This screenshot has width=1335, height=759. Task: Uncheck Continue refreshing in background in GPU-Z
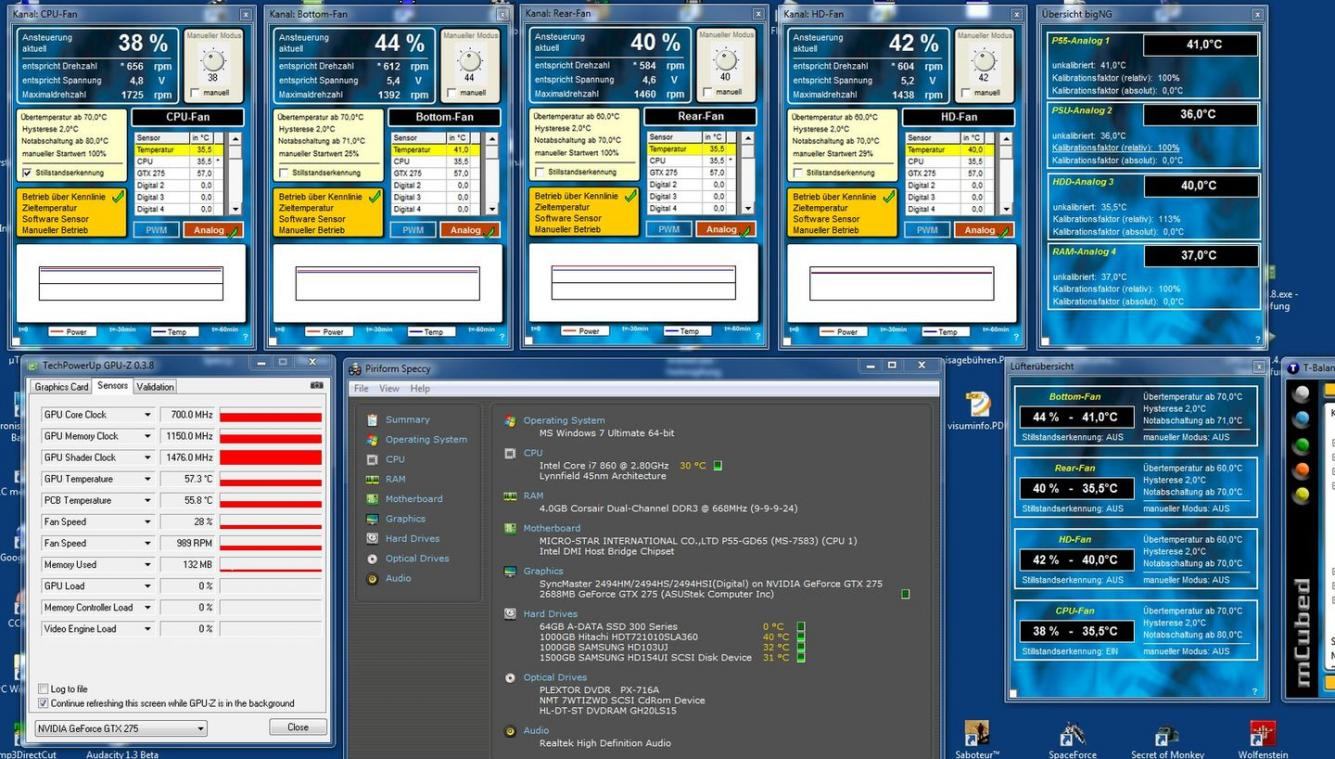point(43,703)
